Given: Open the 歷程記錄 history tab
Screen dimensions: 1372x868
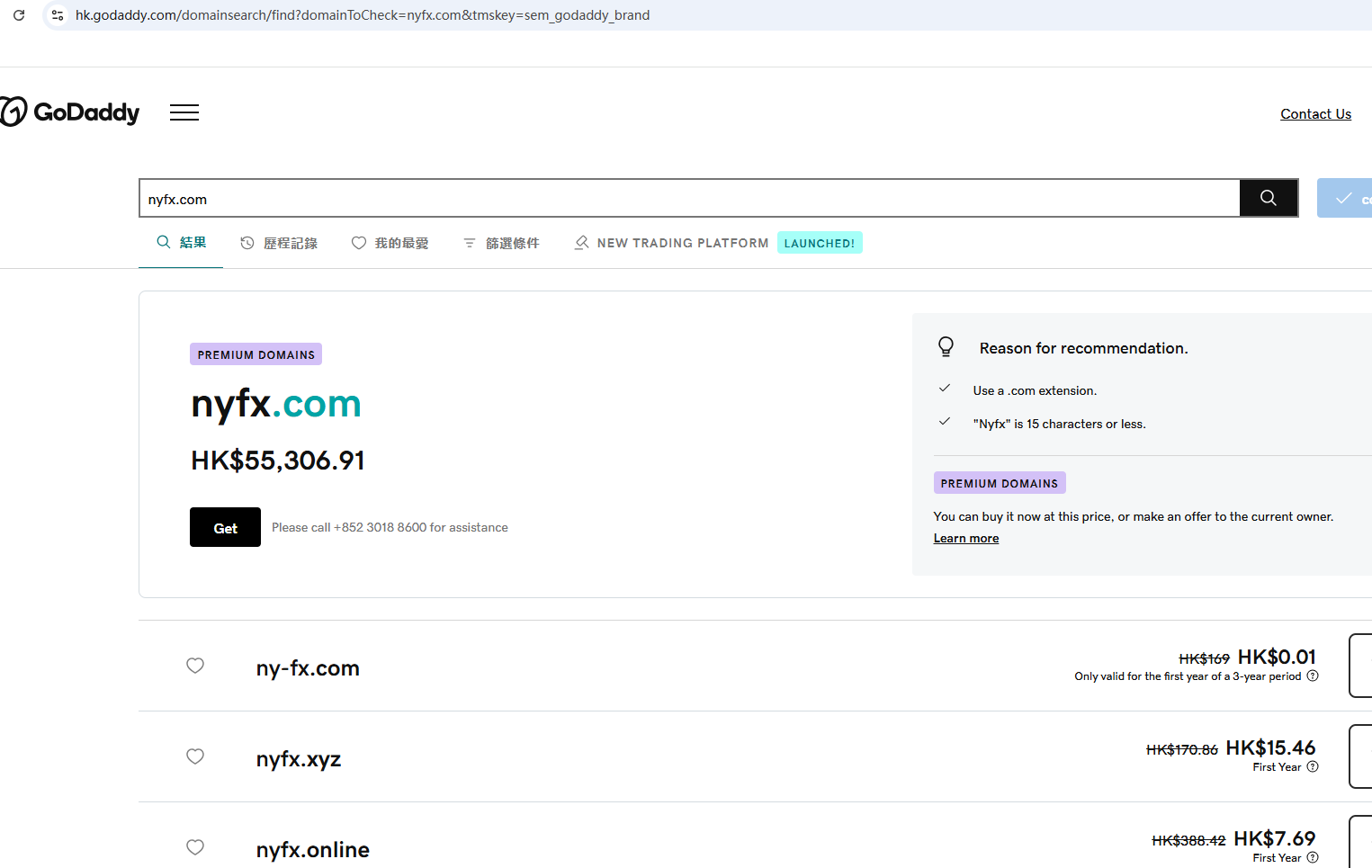Looking at the screenshot, I should (x=279, y=243).
